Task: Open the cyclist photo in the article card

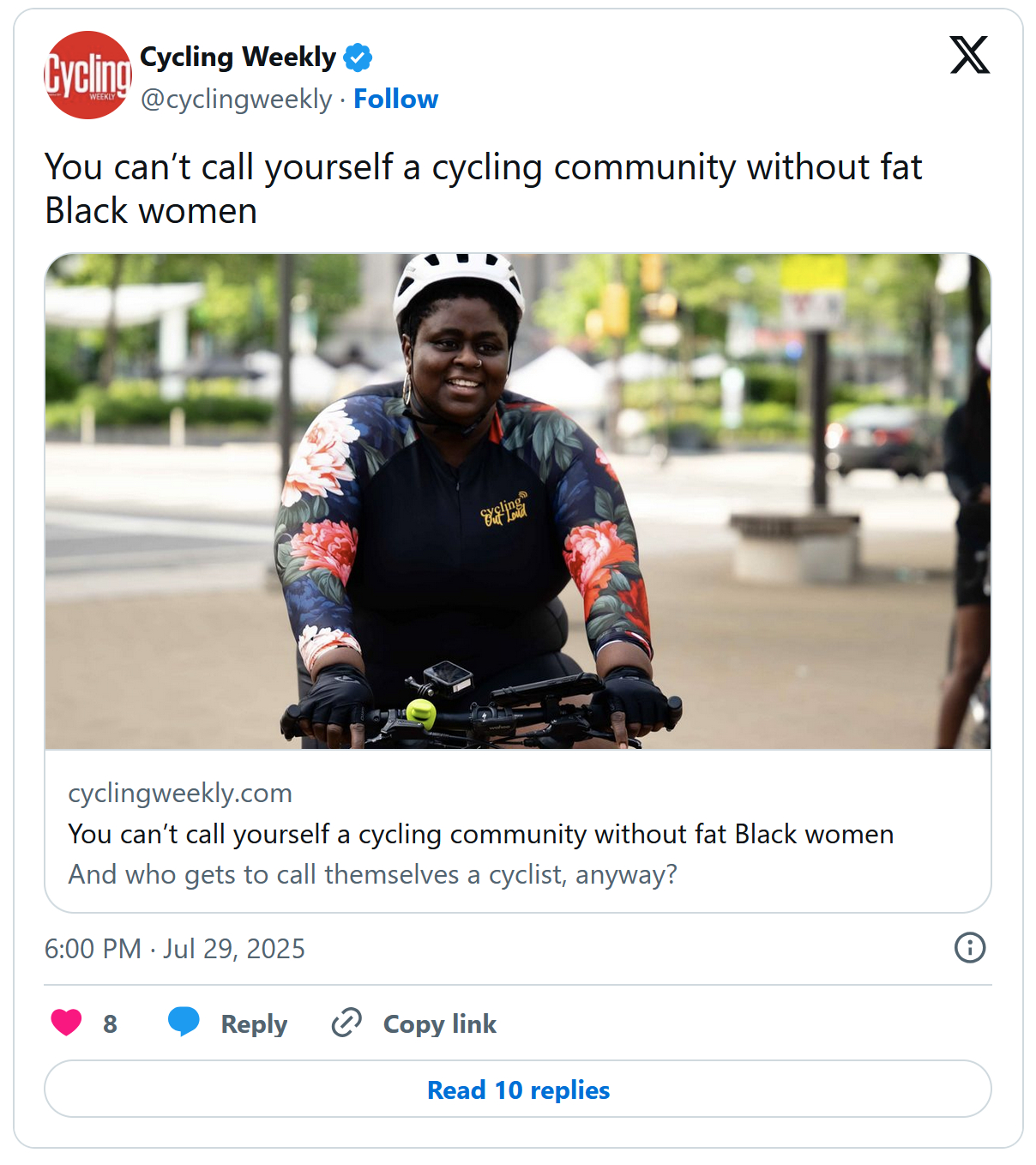Action: coord(518,501)
